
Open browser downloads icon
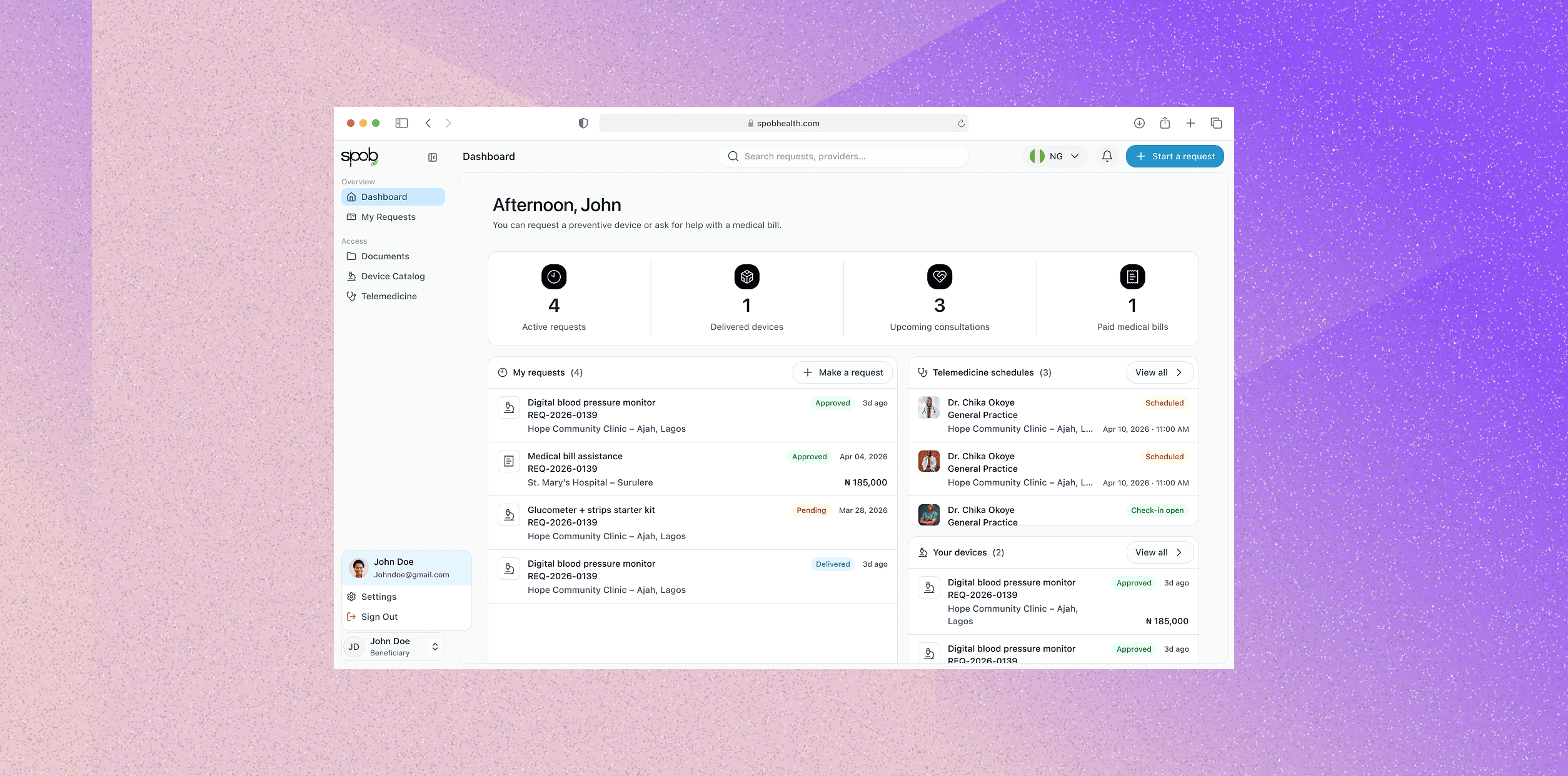(1139, 123)
